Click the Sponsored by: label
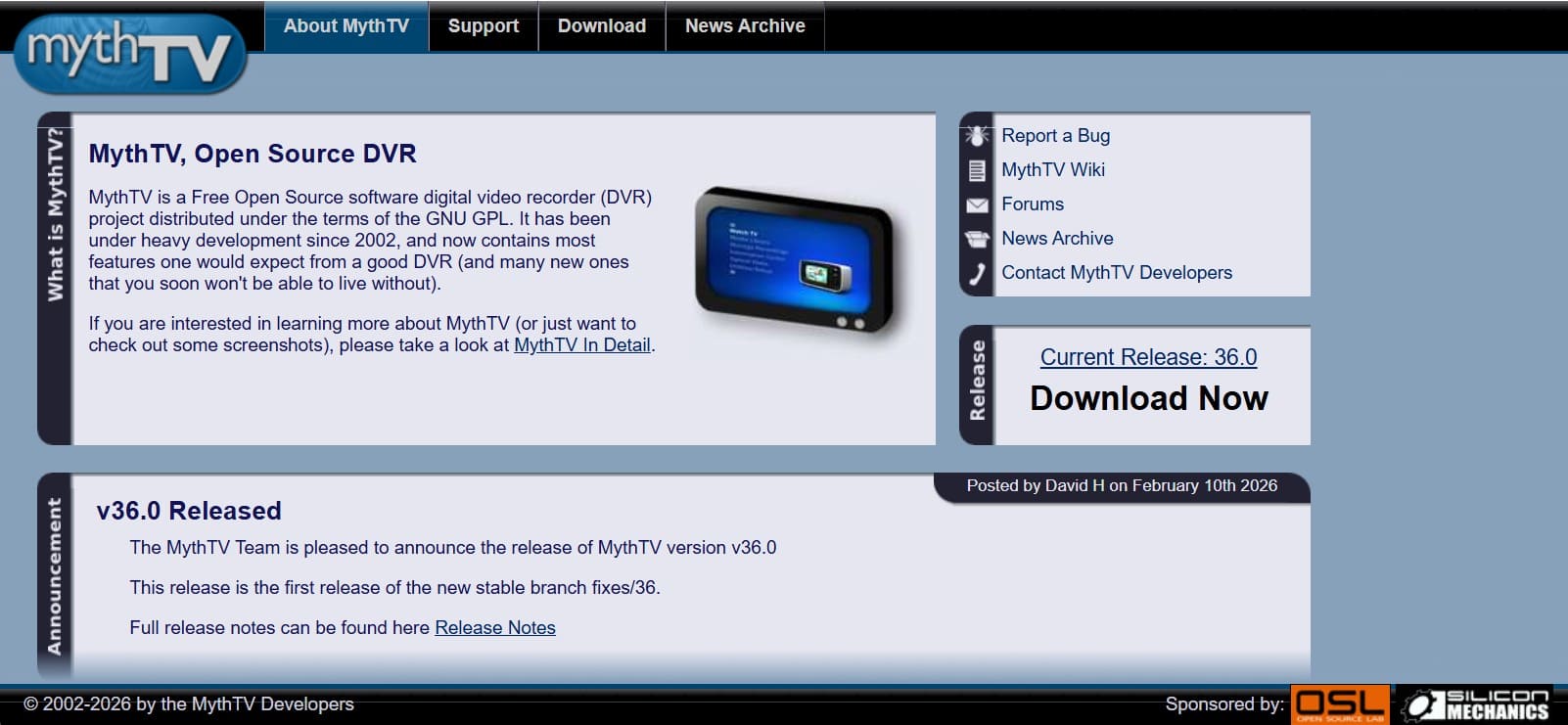This screenshot has width=1568, height=725. coord(1224,704)
